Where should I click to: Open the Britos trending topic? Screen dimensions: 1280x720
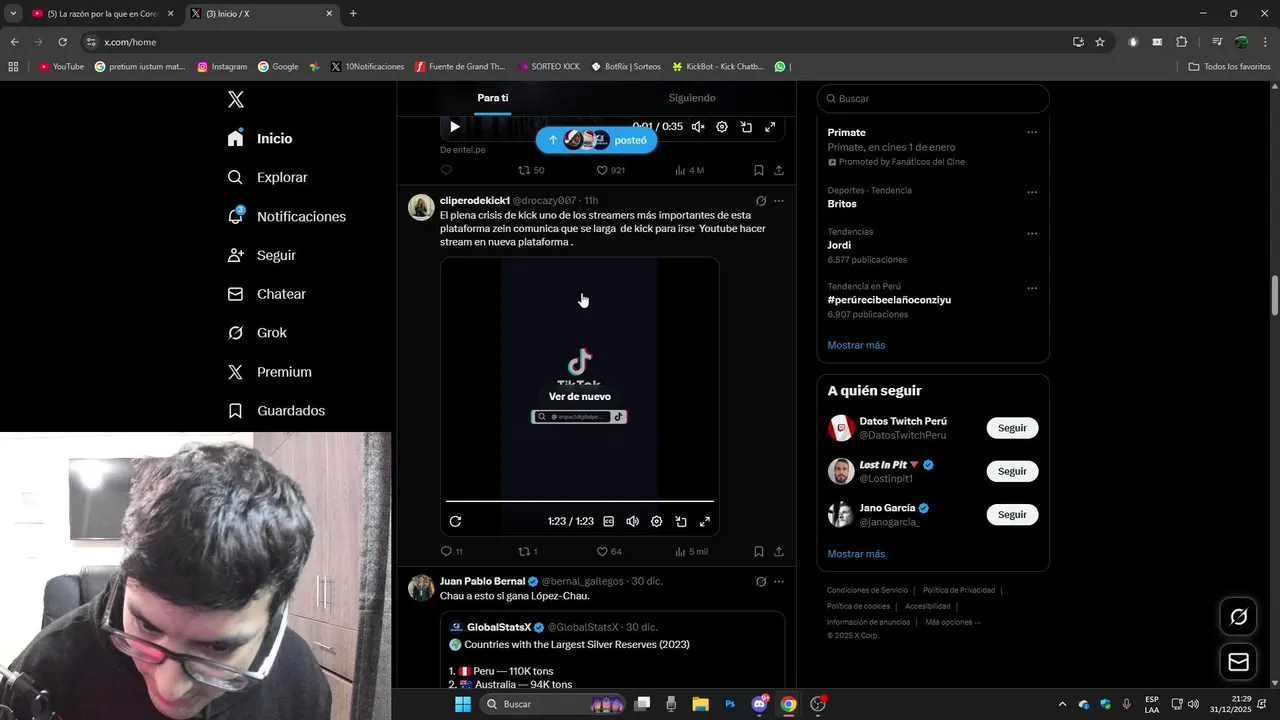(842, 204)
